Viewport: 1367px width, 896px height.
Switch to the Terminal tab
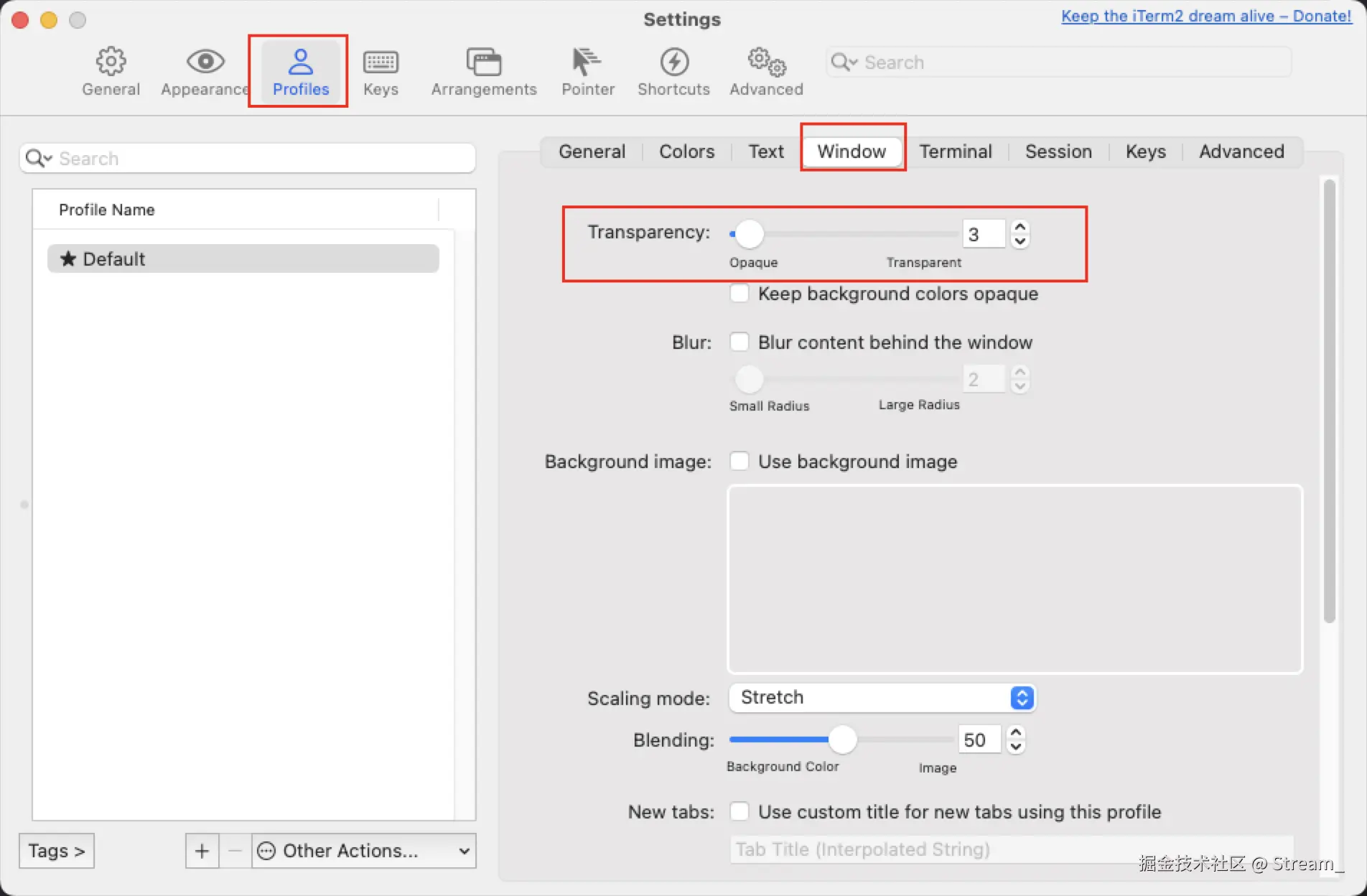point(956,151)
